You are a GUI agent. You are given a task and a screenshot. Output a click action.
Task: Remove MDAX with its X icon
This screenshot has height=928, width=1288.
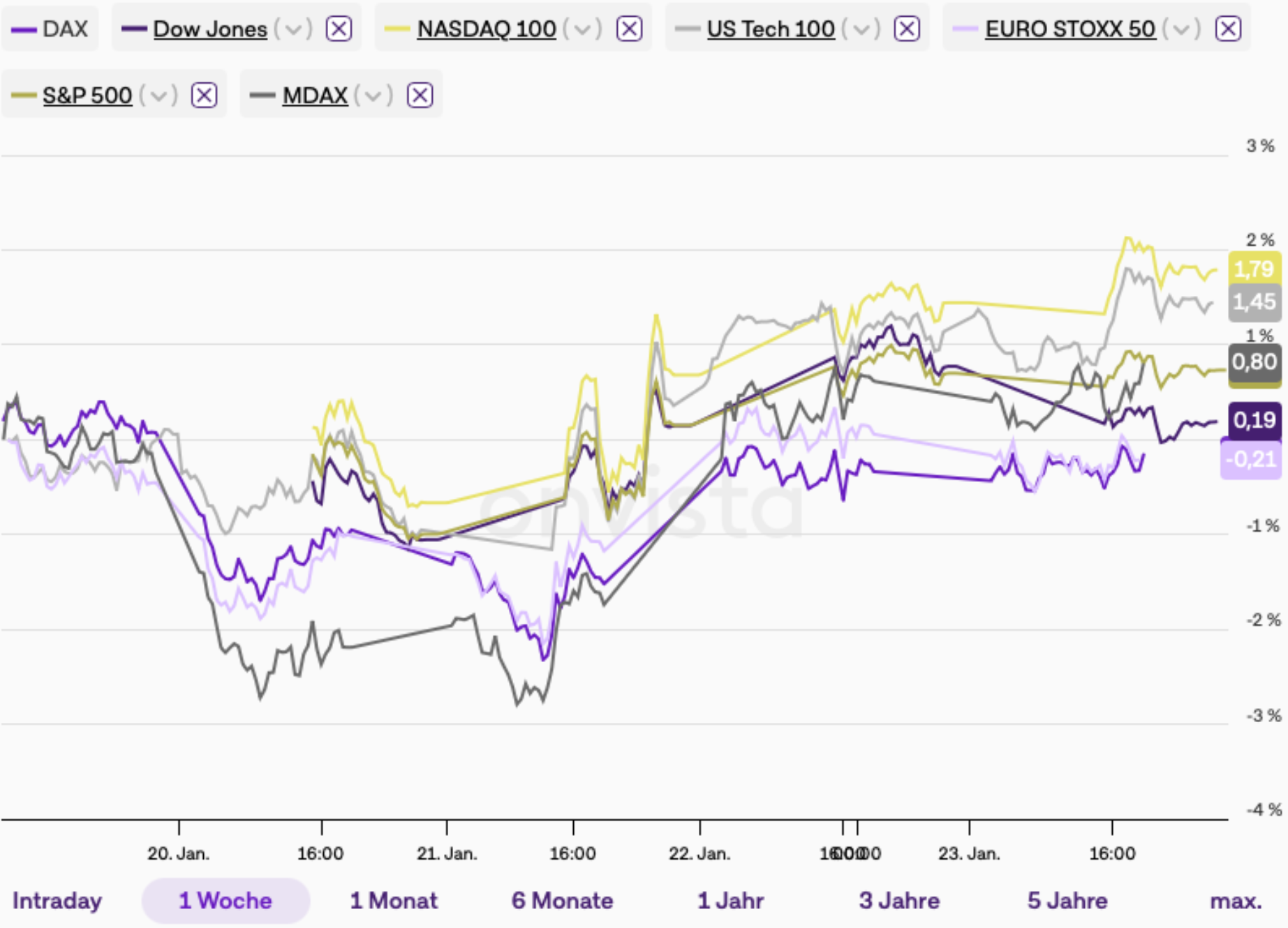pyautogui.click(x=420, y=96)
